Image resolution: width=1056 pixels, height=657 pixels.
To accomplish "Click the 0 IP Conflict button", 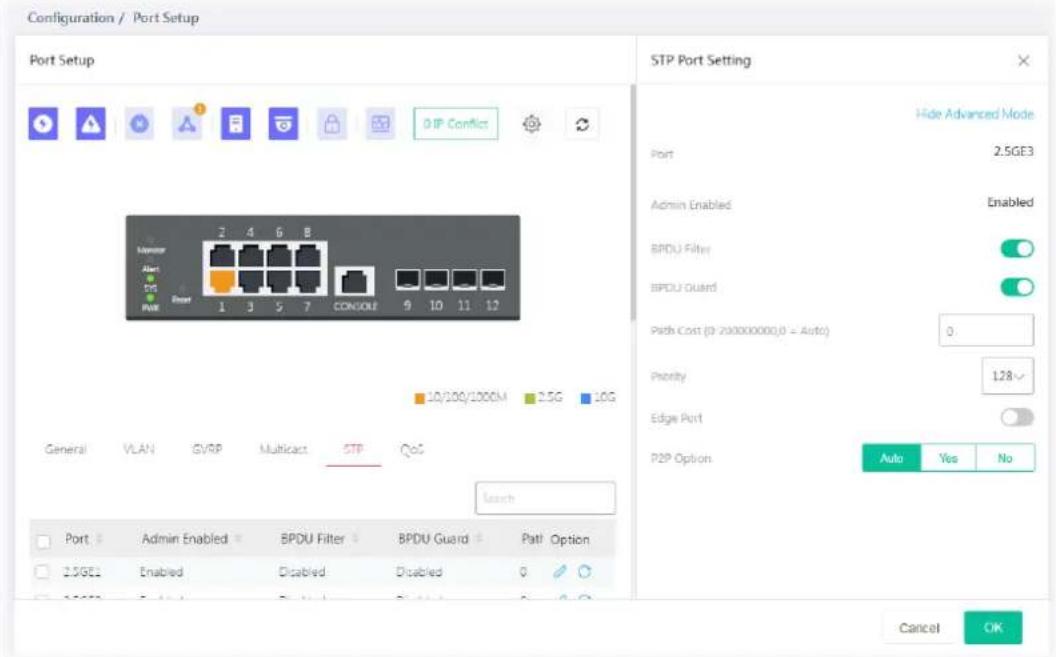I will pos(456,124).
